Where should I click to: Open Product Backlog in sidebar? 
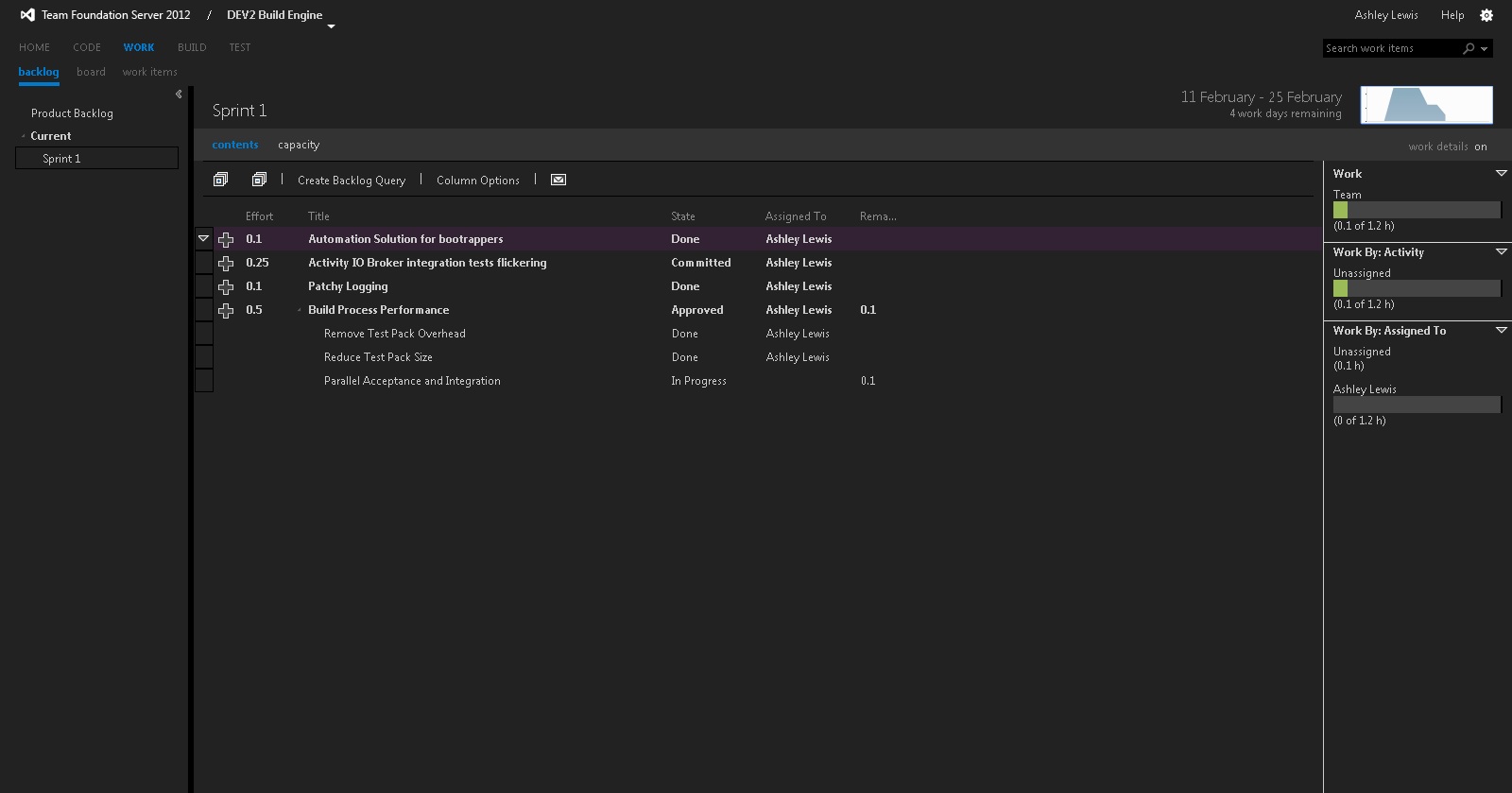pos(72,113)
